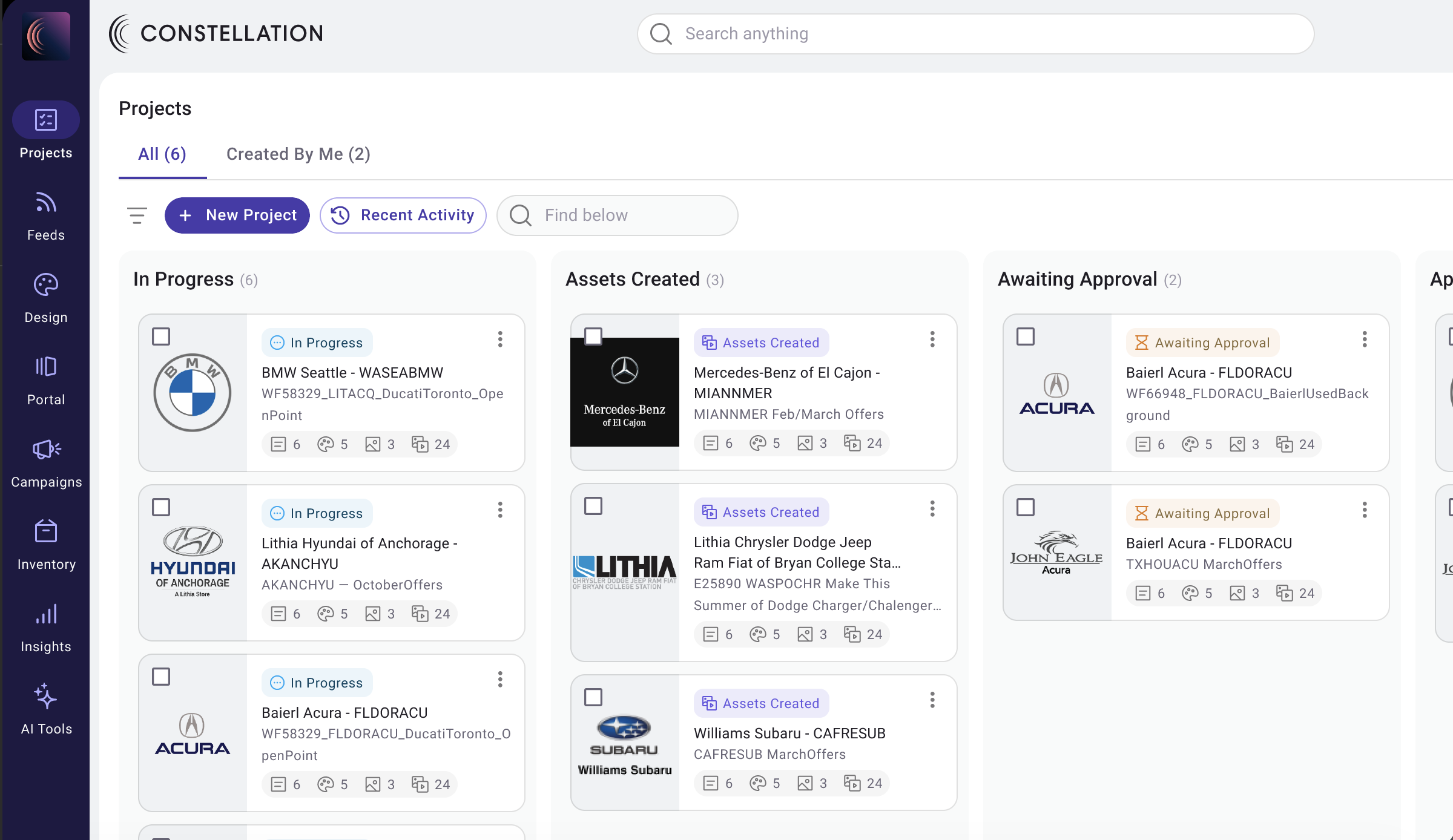Open AI Tools sparkle section
1453x840 pixels.
(46, 709)
